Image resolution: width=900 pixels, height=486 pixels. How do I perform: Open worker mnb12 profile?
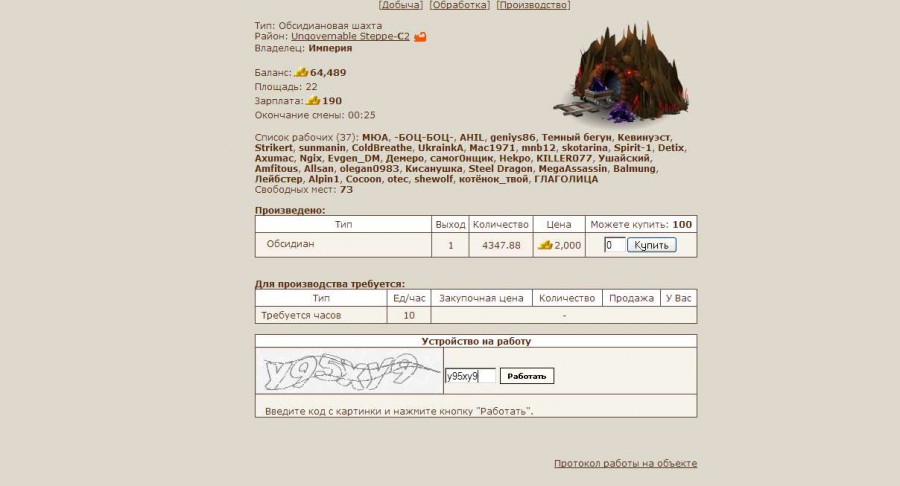tap(538, 147)
